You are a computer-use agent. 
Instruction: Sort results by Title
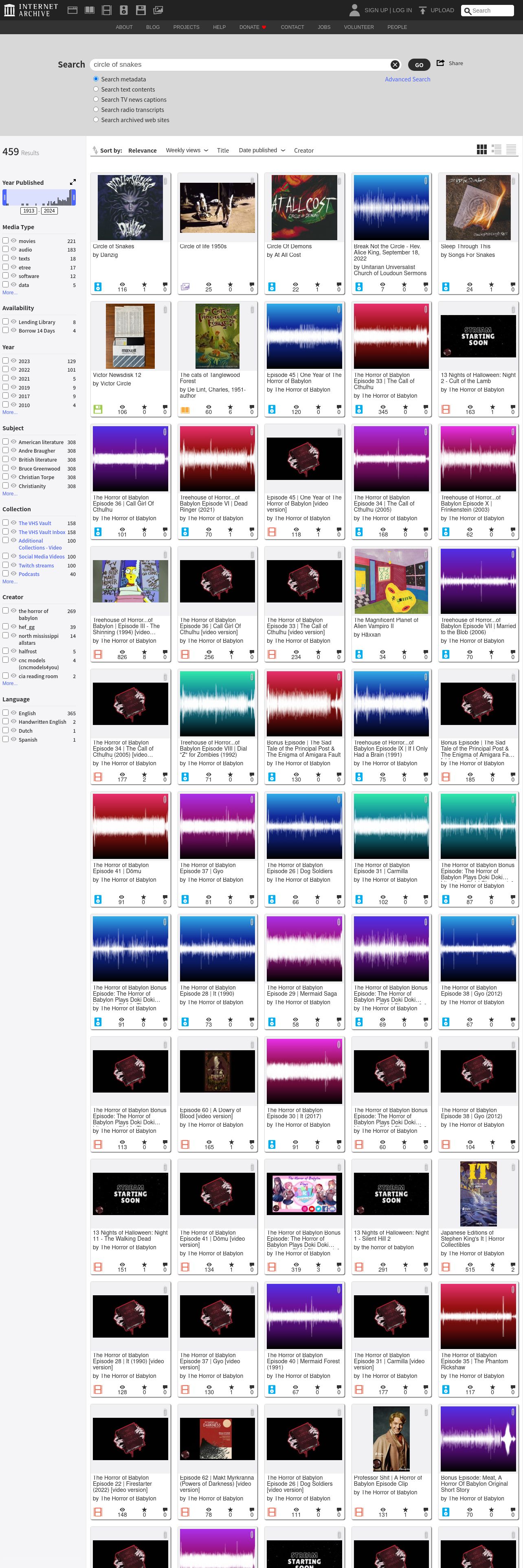tap(223, 150)
